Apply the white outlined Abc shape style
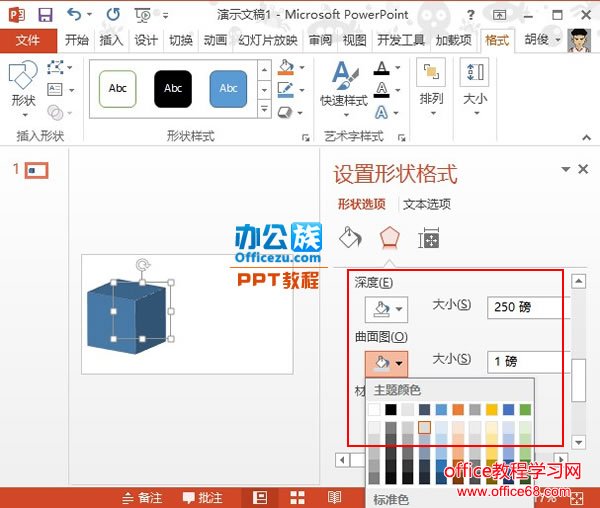This screenshot has height=508, width=600. click(117, 88)
